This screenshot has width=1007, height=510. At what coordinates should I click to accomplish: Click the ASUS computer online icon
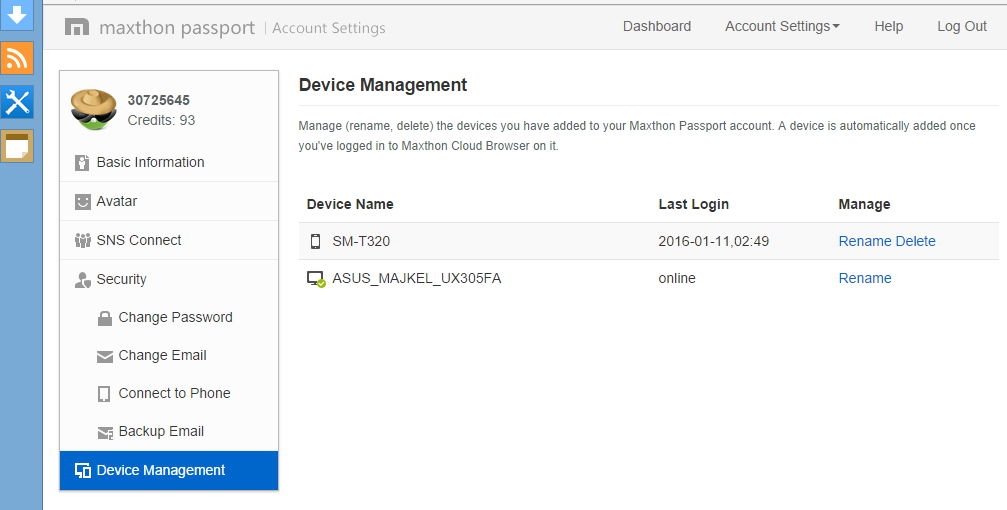pyautogui.click(x=316, y=279)
